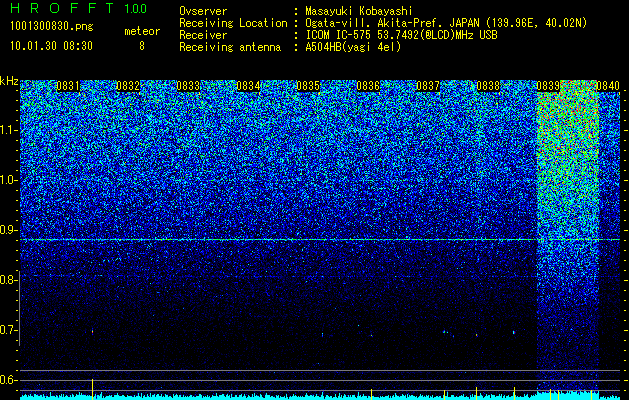
Task: Click the meteor count 8
Action: coord(142,46)
